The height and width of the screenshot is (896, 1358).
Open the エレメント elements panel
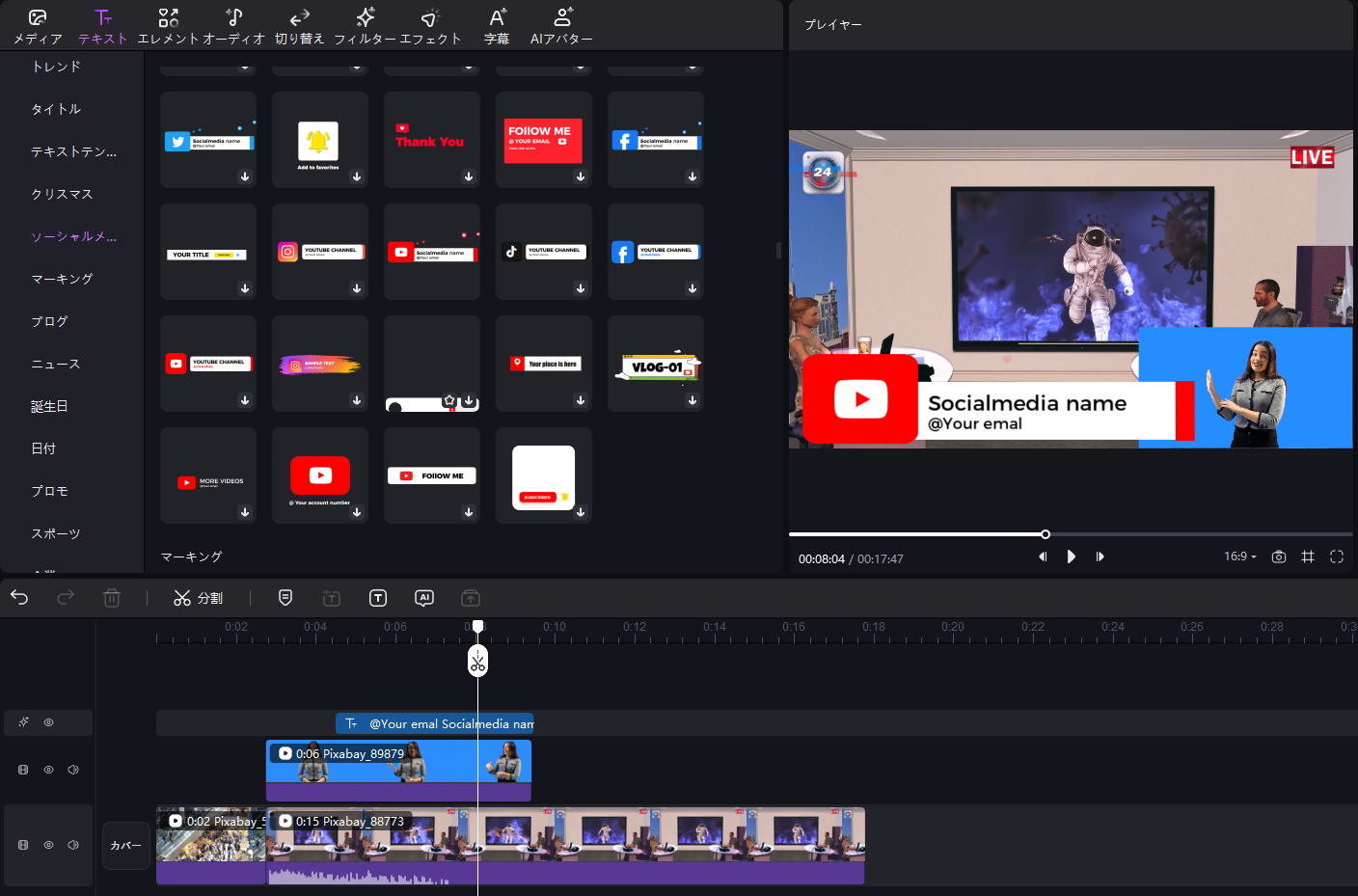point(168,26)
